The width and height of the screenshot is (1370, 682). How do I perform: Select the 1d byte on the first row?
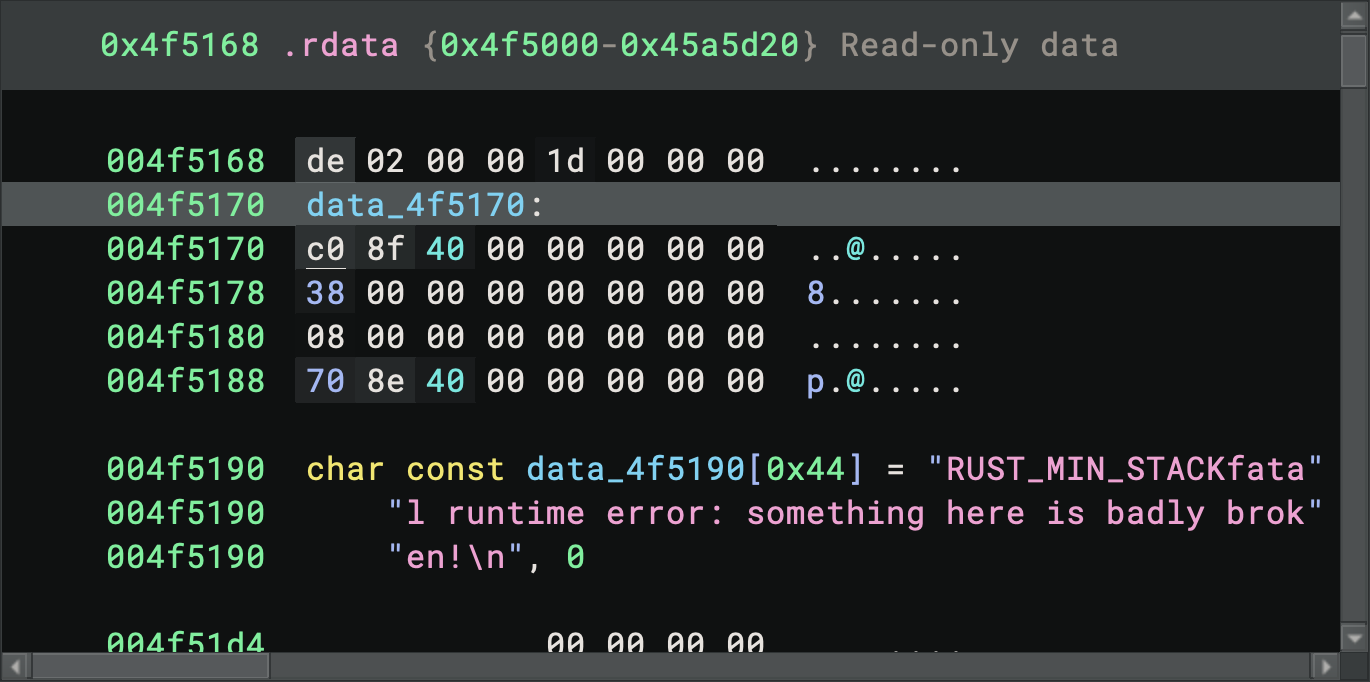pyautogui.click(x=565, y=161)
